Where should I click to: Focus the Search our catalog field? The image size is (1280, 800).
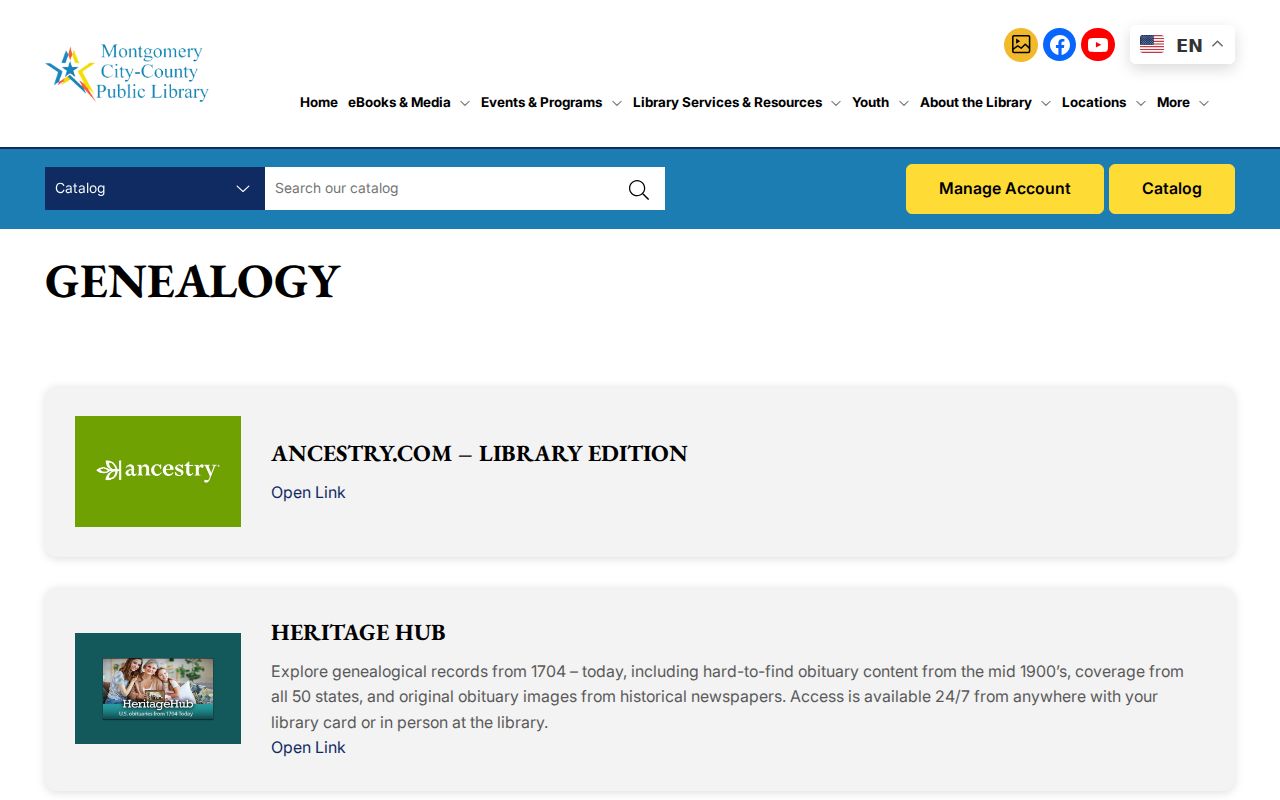[x=445, y=188]
